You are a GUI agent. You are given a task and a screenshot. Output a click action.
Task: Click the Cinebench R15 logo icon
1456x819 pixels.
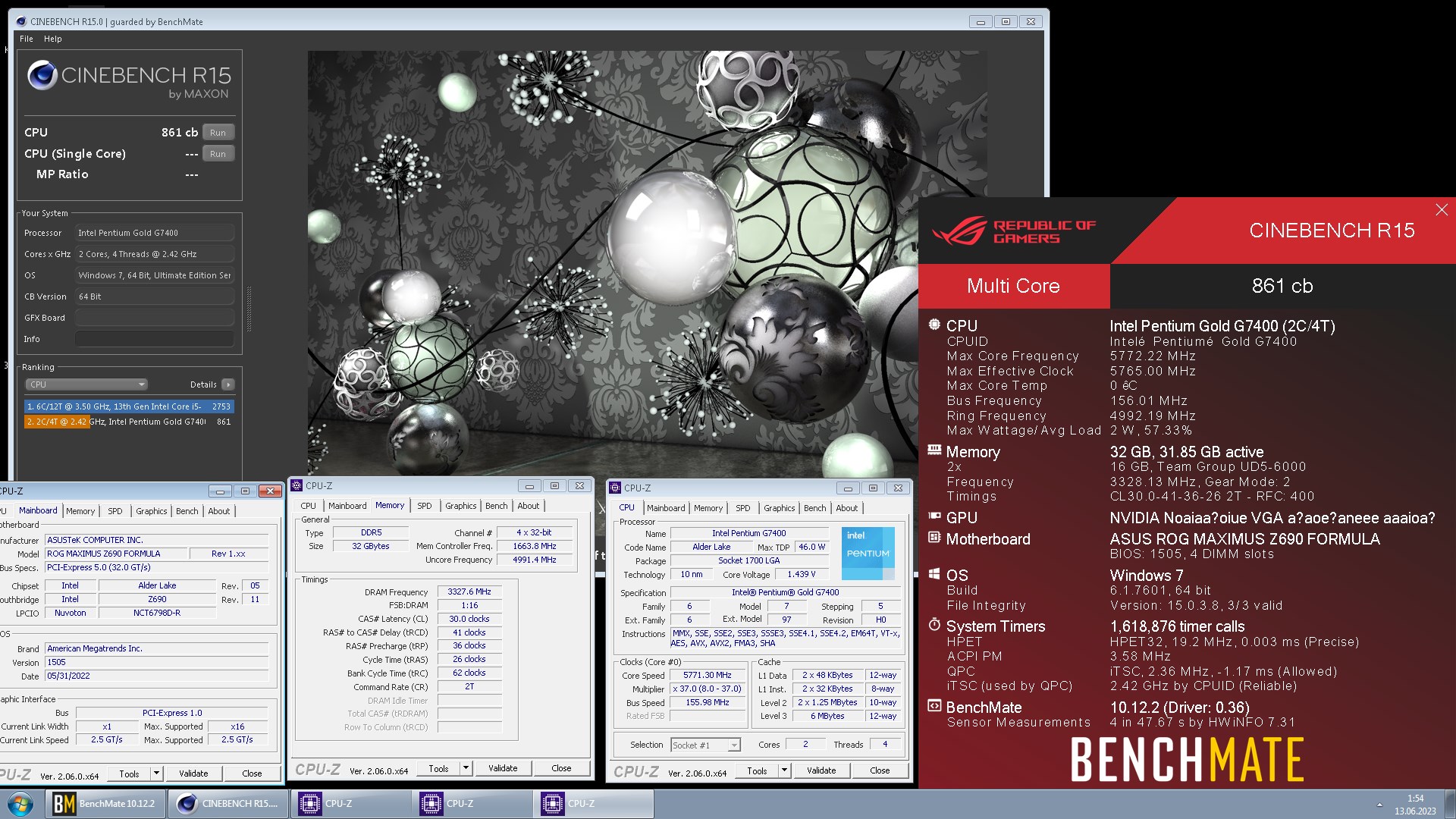tap(42, 76)
